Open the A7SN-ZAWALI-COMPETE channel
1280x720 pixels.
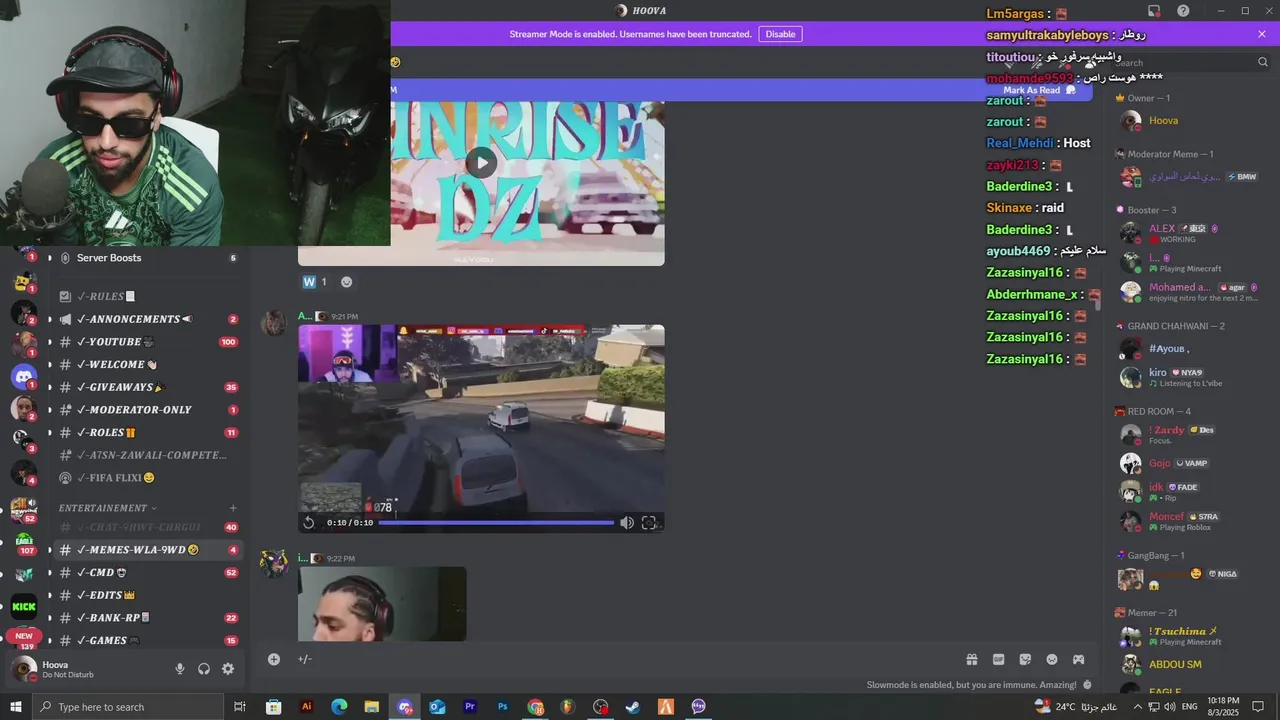pyautogui.click(x=147, y=455)
